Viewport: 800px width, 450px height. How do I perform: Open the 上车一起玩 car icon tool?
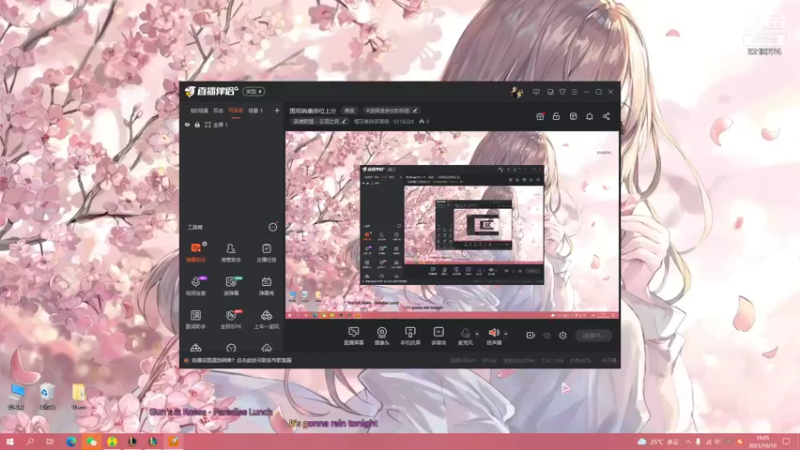coord(266,319)
